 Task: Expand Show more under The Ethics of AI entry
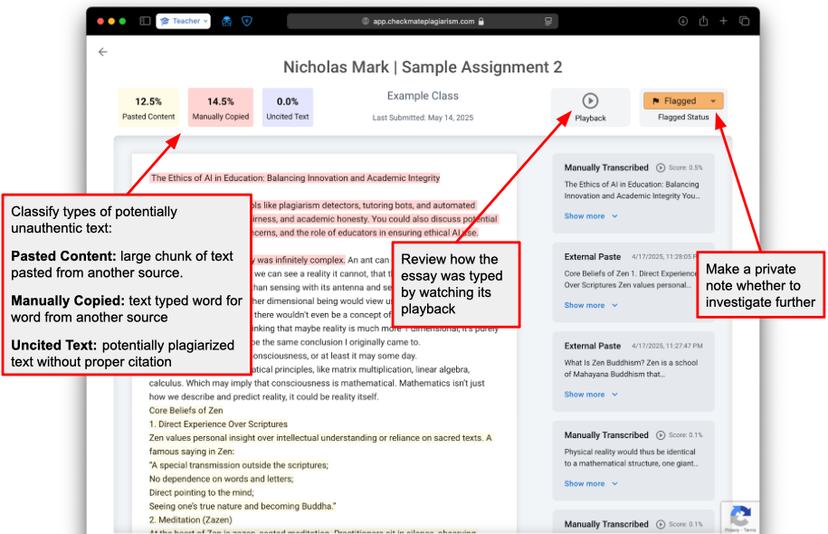tap(590, 216)
